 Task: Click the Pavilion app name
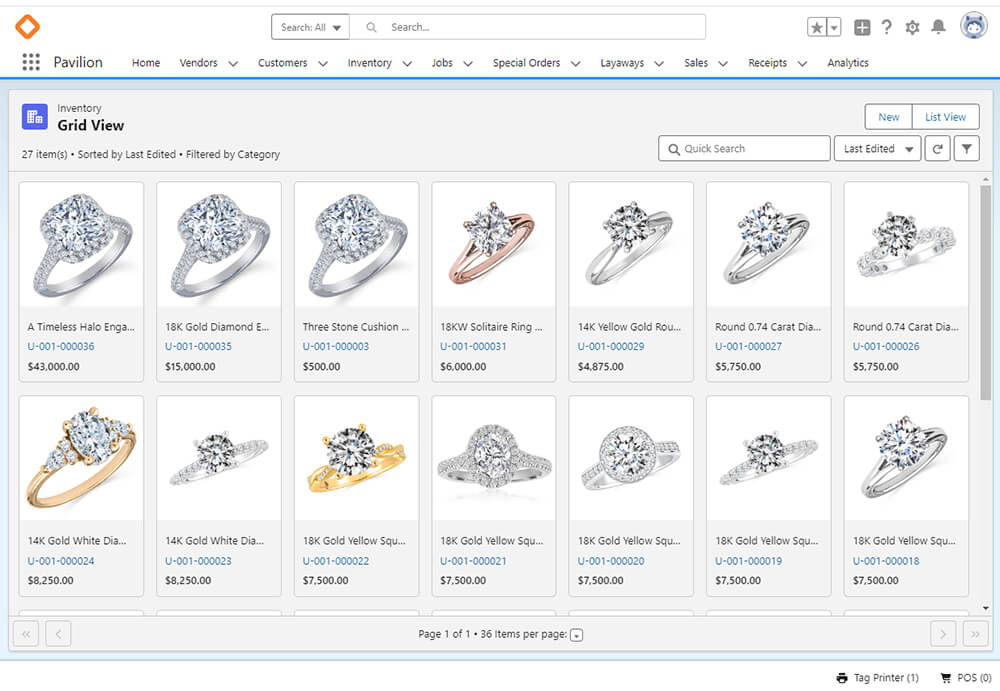[78, 63]
